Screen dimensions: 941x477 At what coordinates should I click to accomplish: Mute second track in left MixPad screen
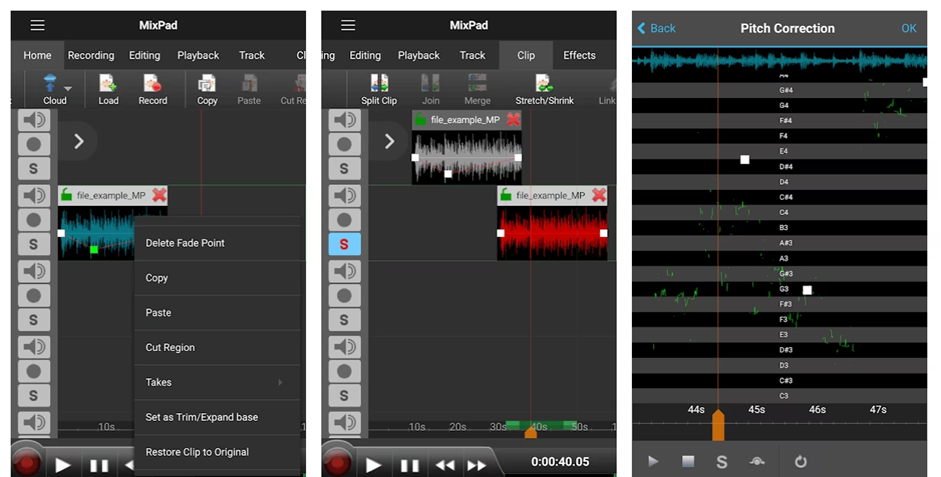[x=34, y=196]
